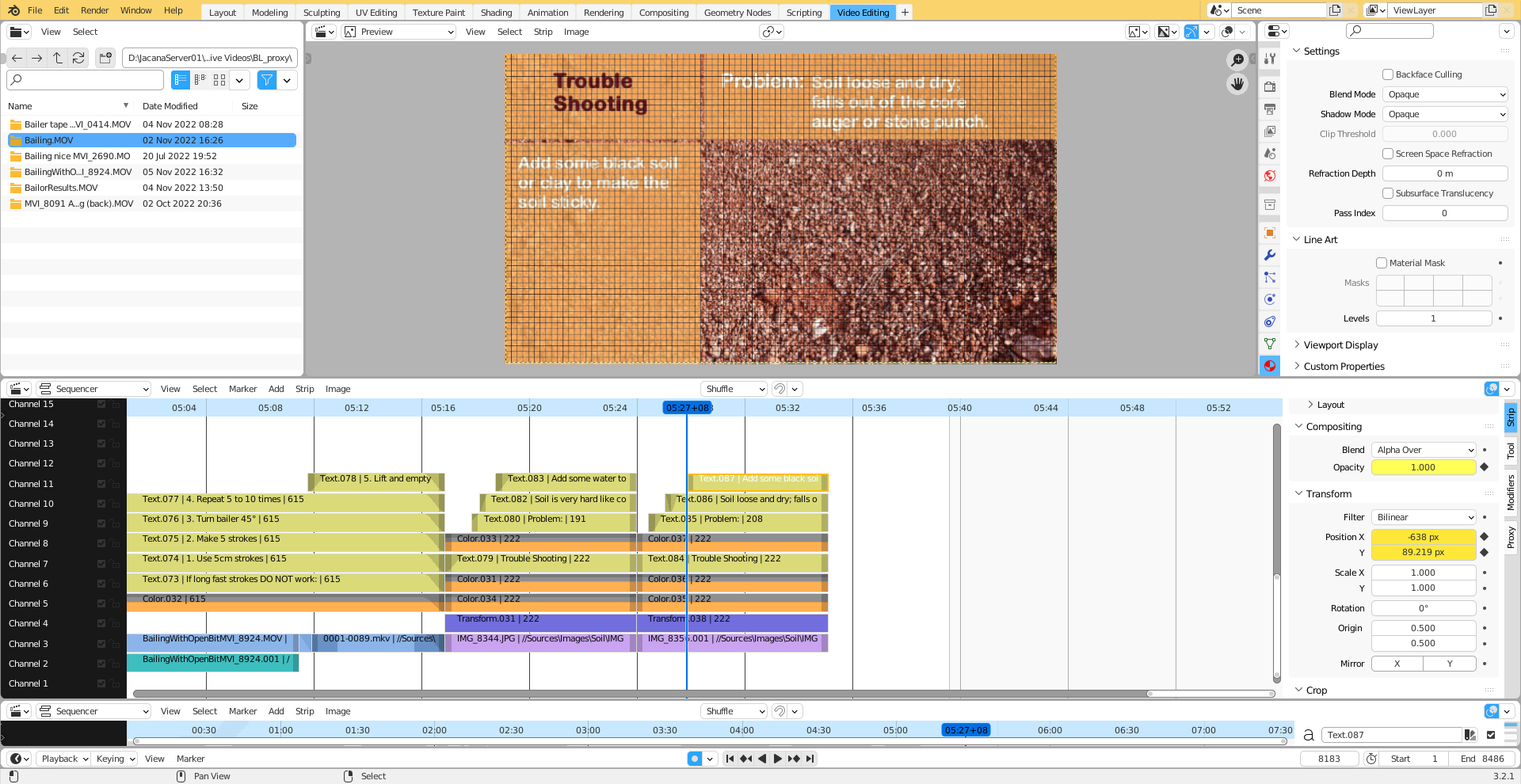Open the Render menu in top bar

pos(94,10)
